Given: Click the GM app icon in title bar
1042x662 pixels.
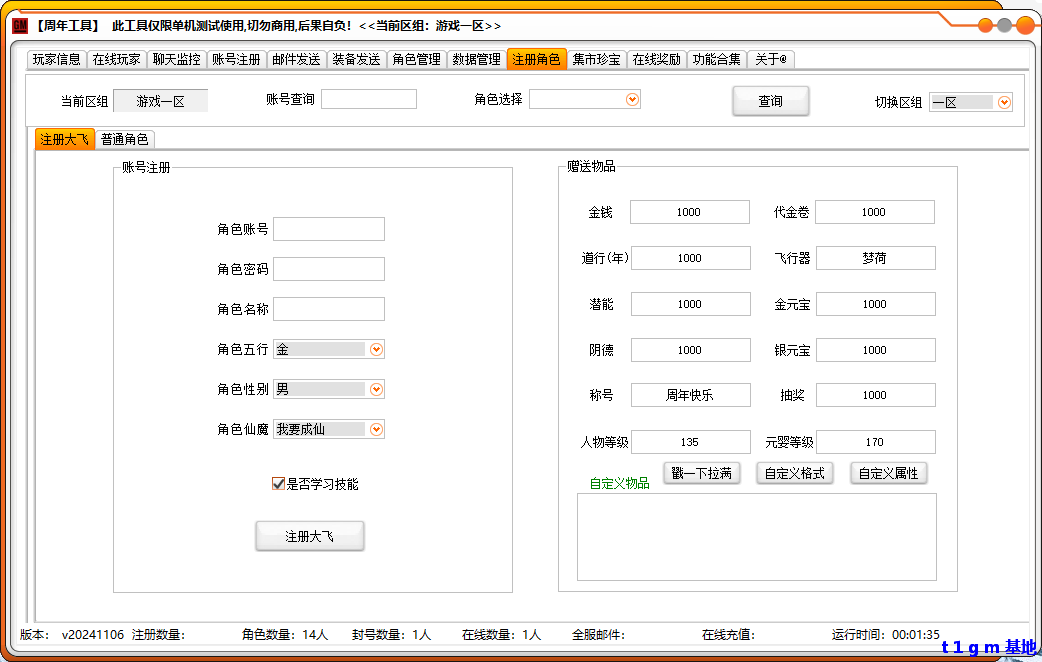Looking at the screenshot, I should 20,25.
